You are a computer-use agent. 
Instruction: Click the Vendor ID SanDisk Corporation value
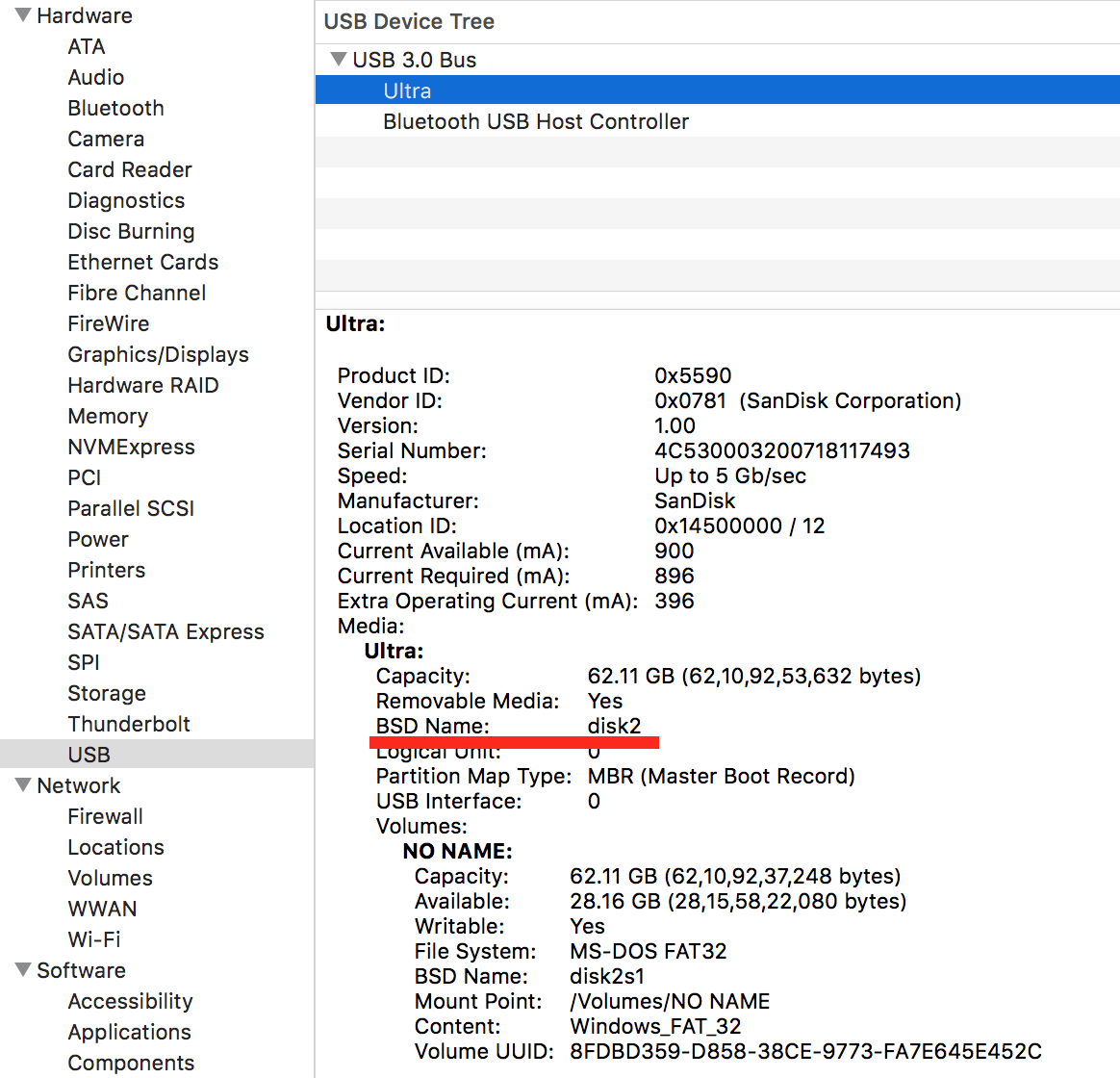(x=808, y=400)
